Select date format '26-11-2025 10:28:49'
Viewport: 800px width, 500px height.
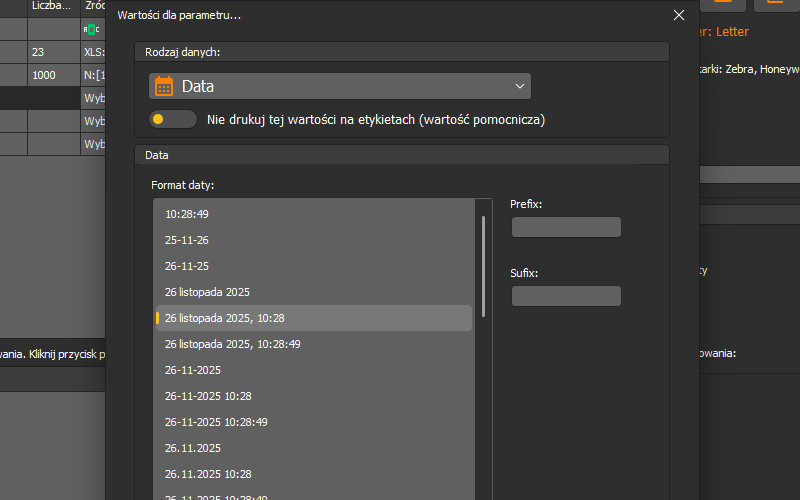314,422
